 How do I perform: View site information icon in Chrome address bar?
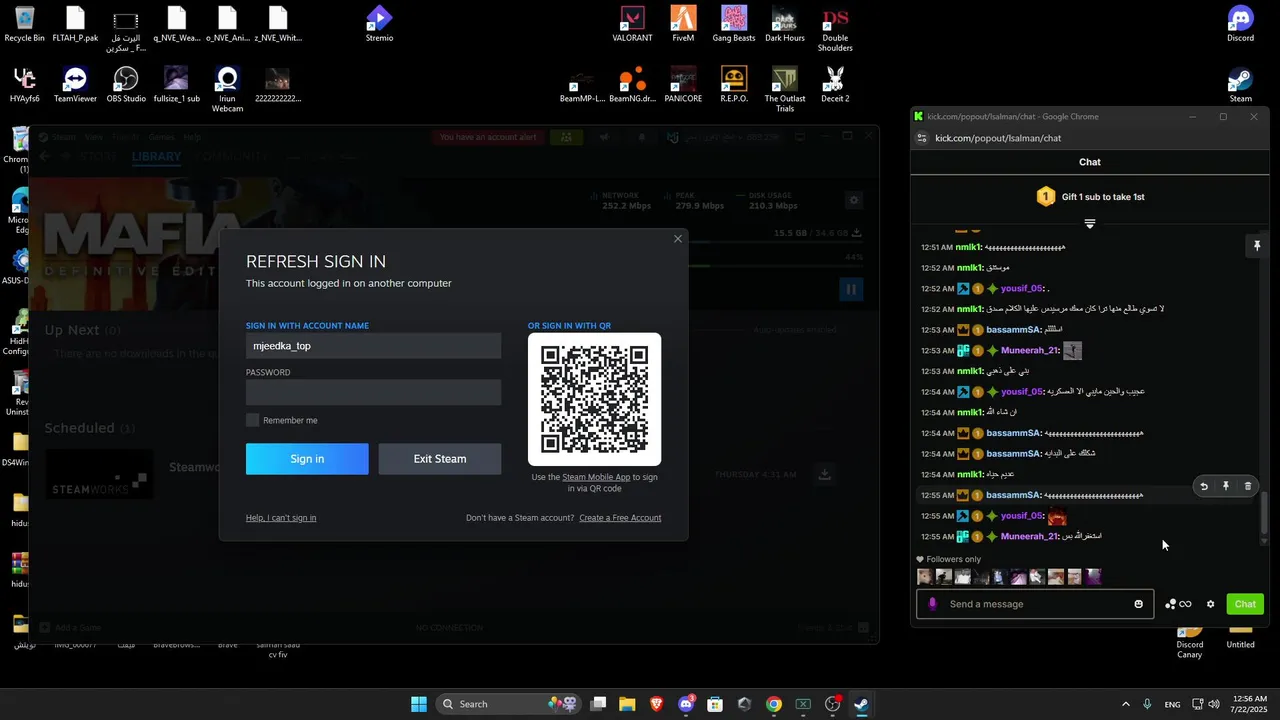tap(922, 138)
